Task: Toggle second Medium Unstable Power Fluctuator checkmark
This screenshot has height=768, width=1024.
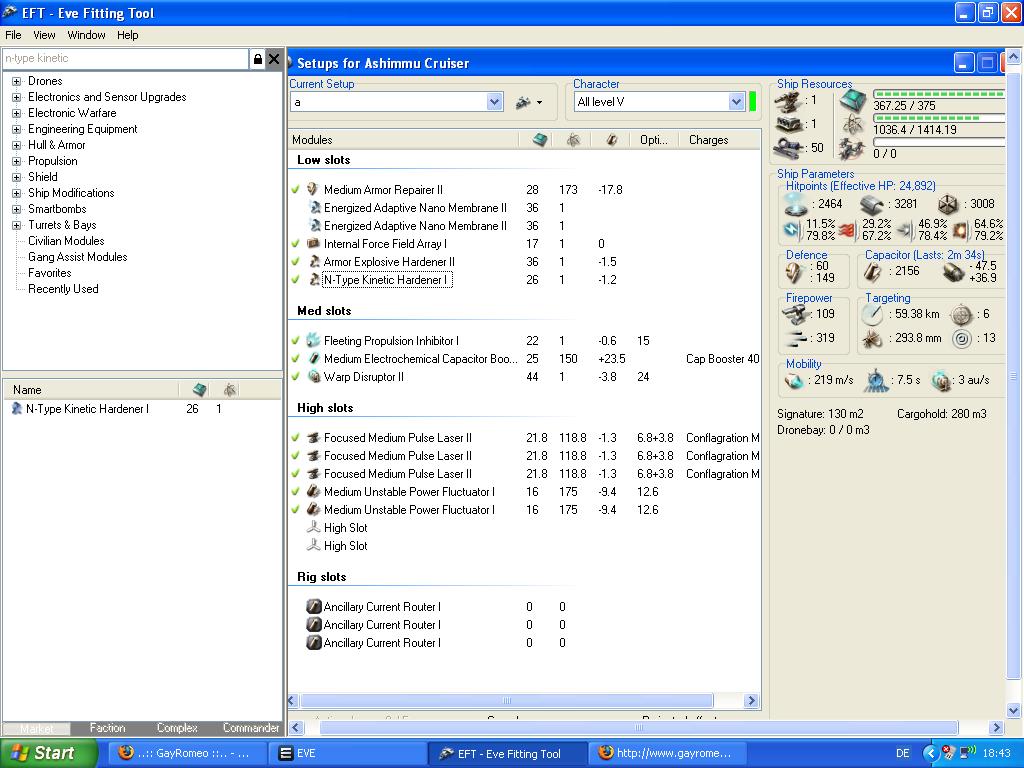Action: 296,510
